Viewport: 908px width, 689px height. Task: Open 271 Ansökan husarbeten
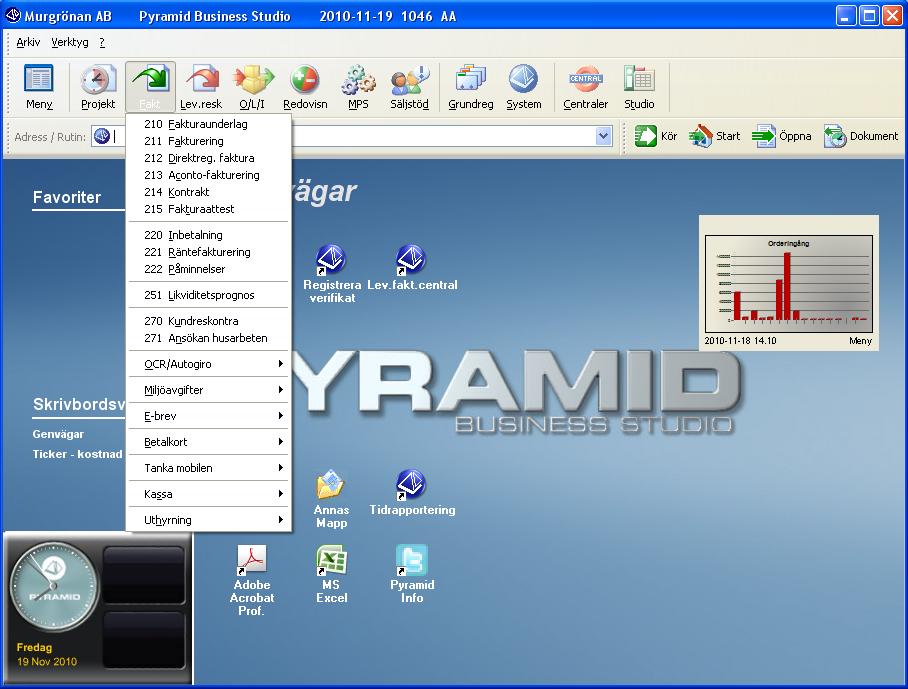(x=208, y=338)
